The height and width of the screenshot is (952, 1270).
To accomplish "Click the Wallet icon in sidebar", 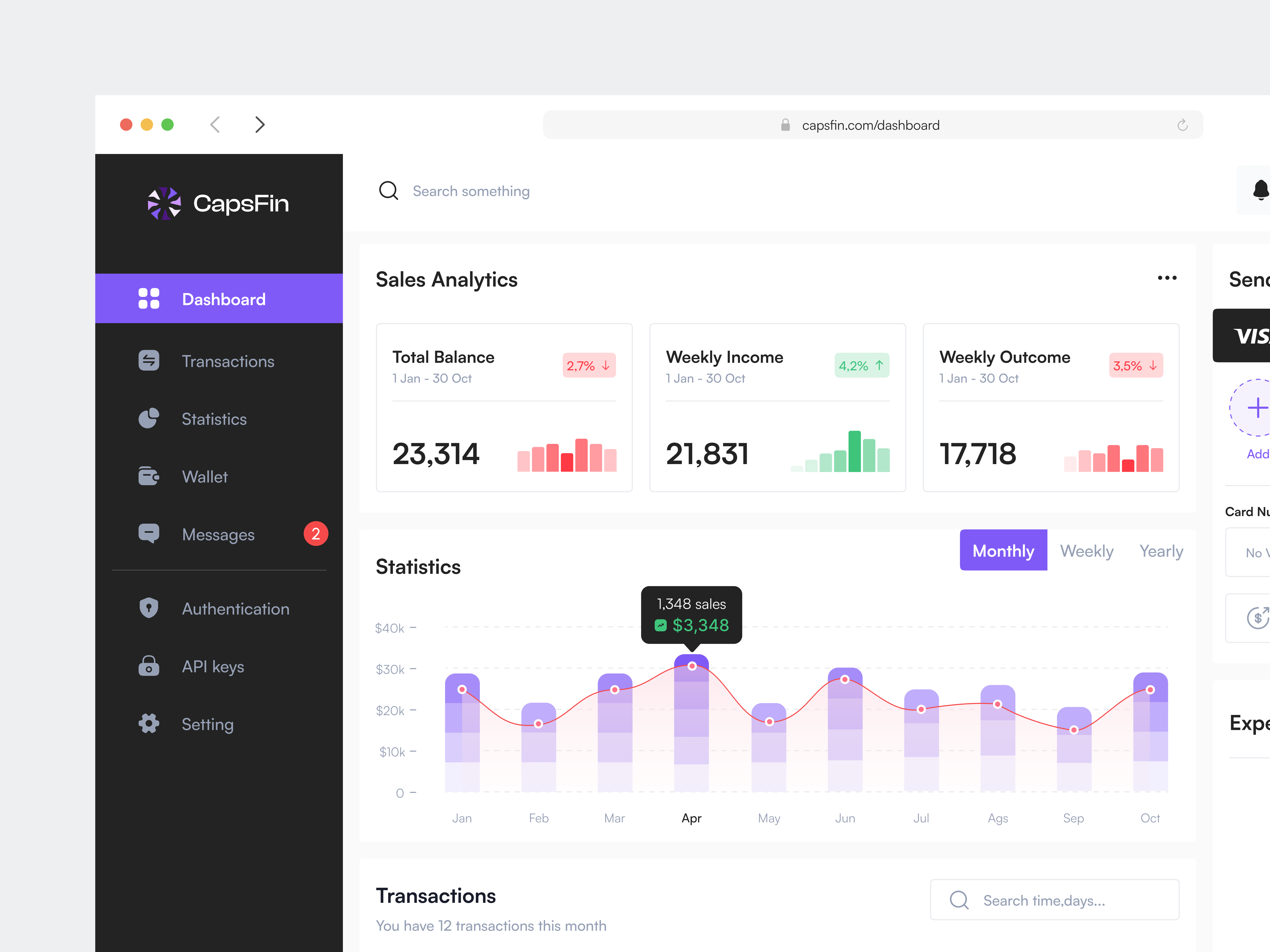I will [x=149, y=476].
